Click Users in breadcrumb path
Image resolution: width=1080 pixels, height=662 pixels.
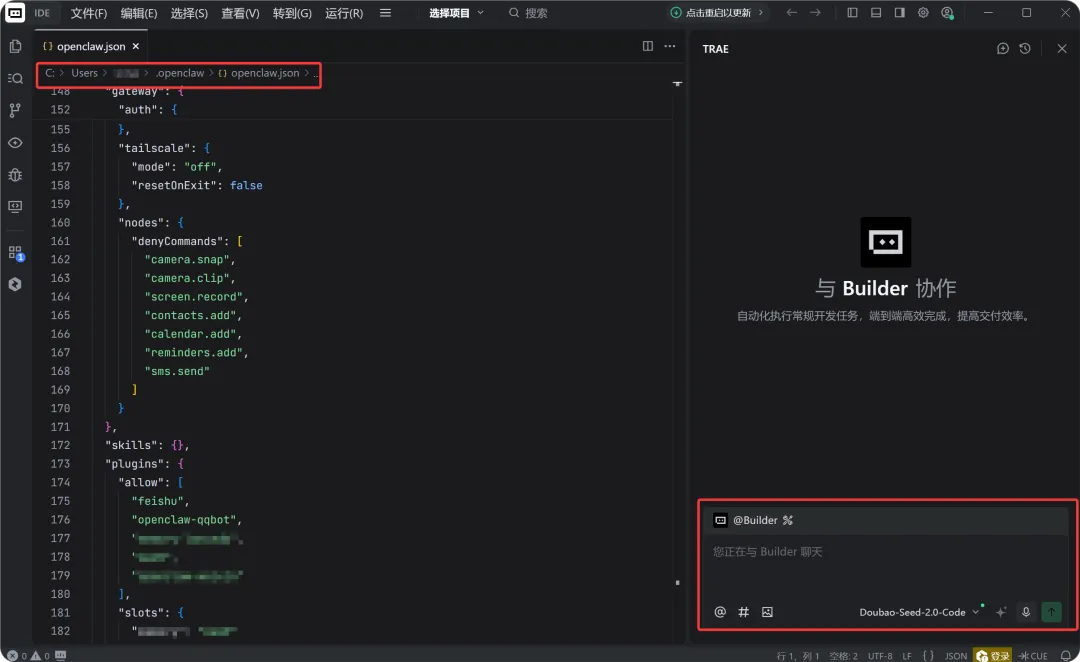point(84,73)
